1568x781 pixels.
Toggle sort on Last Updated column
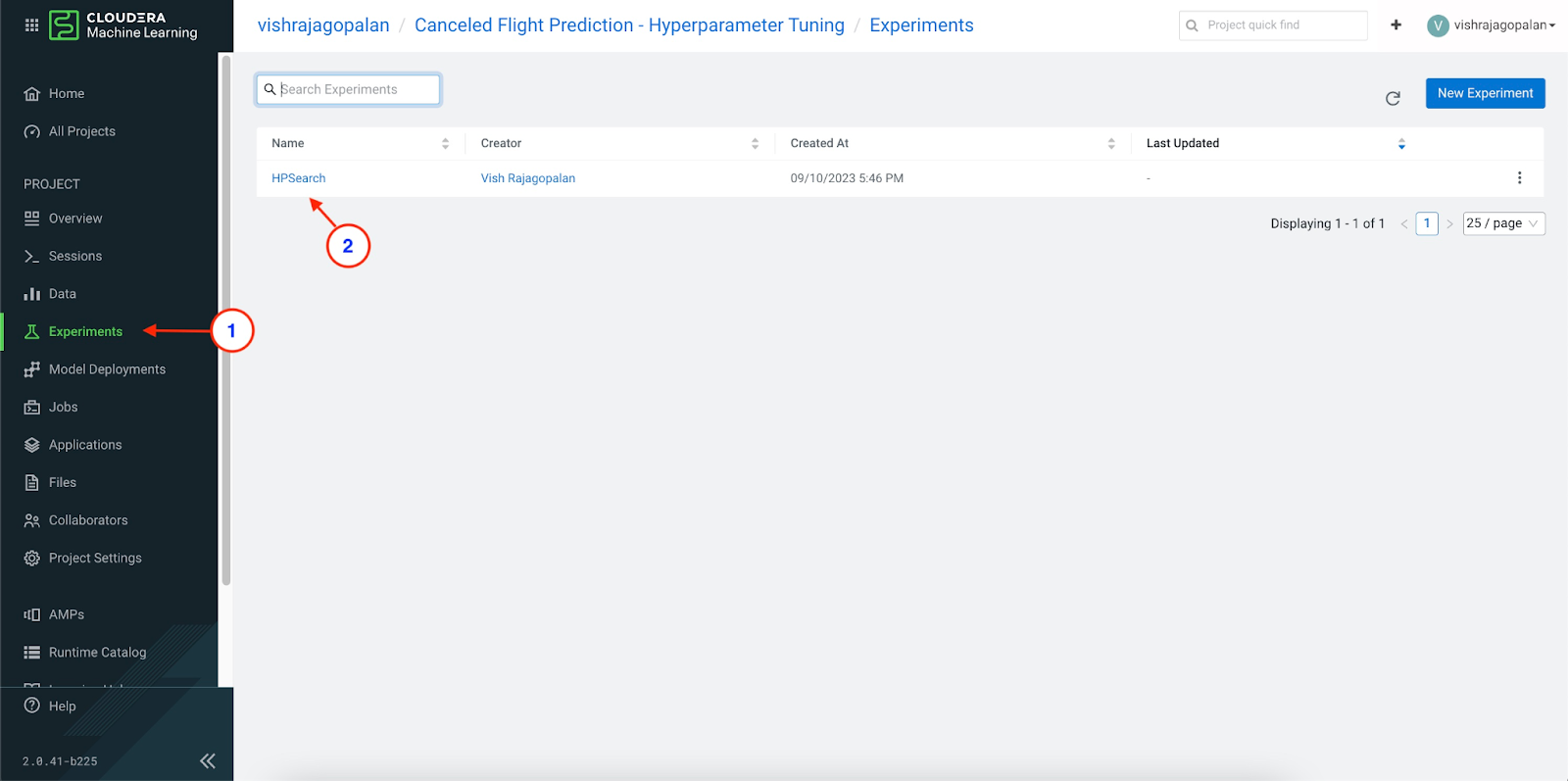[x=1401, y=143]
